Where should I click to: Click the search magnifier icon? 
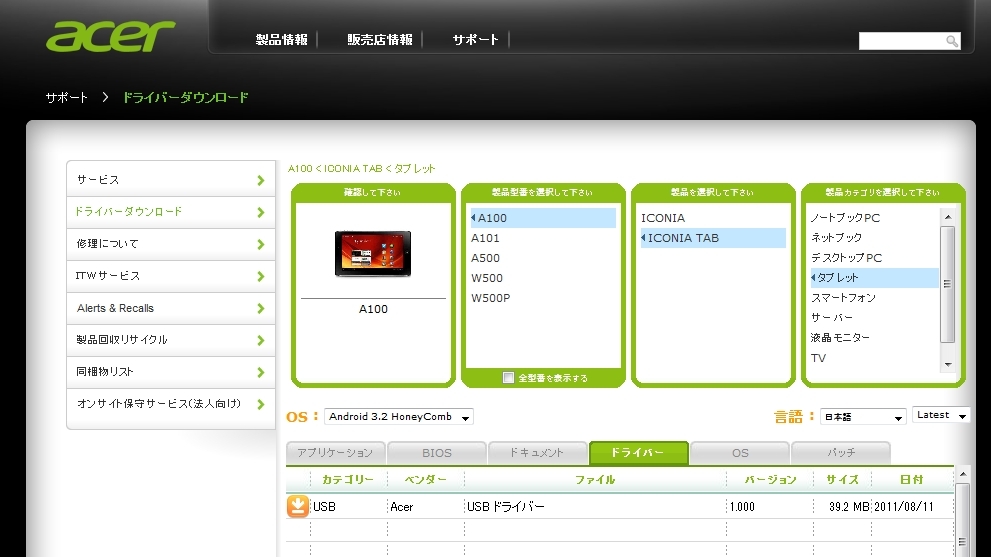[952, 41]
